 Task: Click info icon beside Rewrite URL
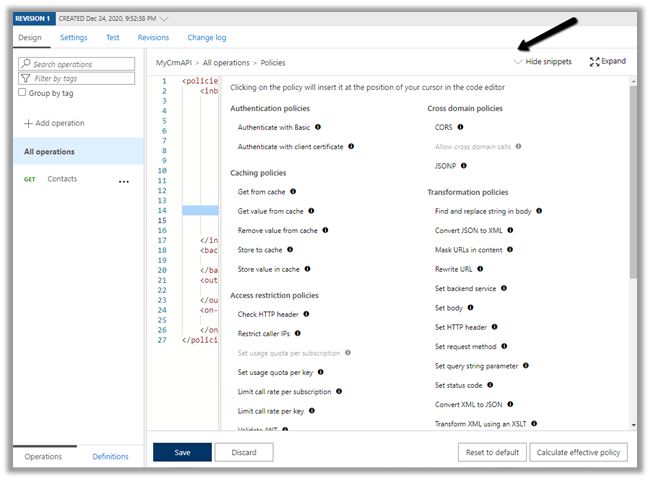coord(481,269)
